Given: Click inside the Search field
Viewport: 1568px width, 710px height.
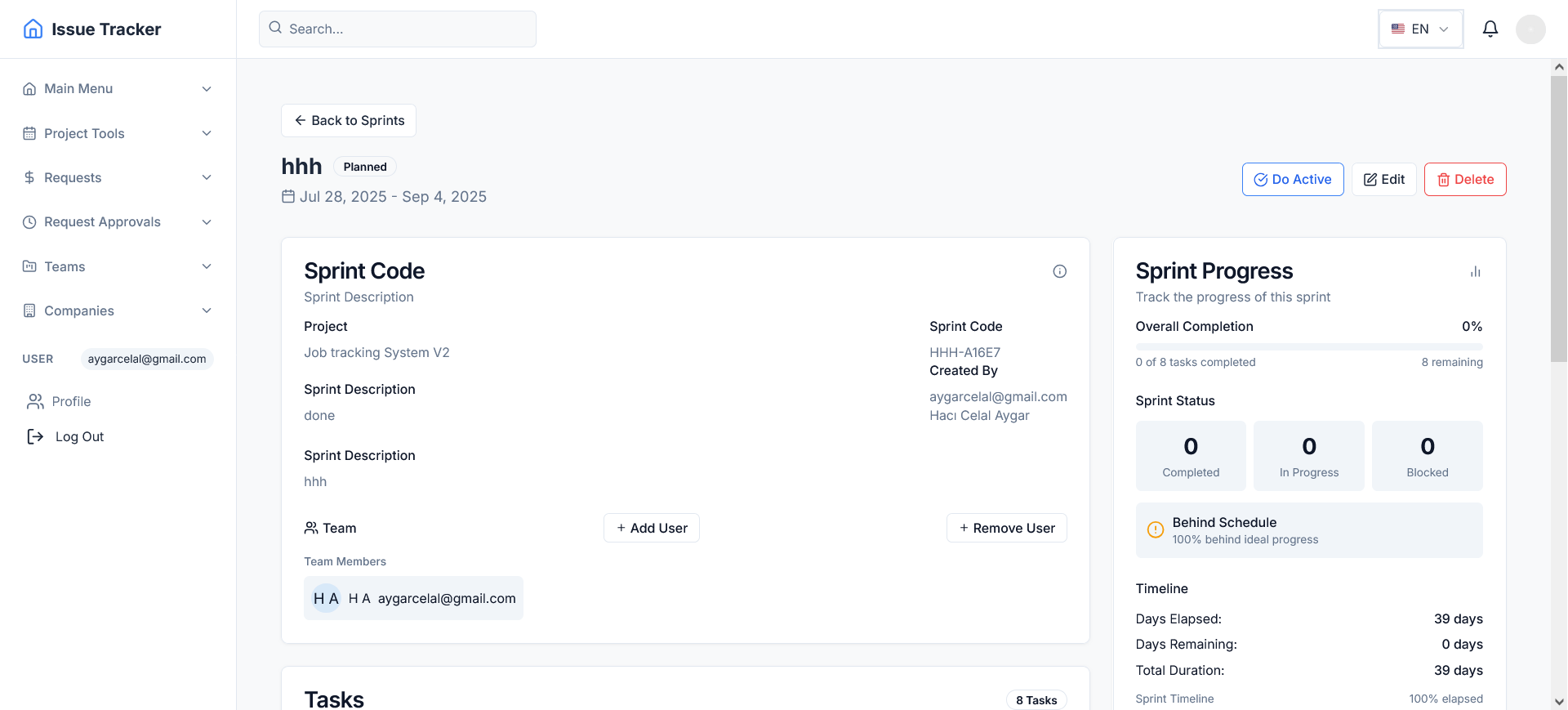Looking at the screenshot, I should [397, 29].
